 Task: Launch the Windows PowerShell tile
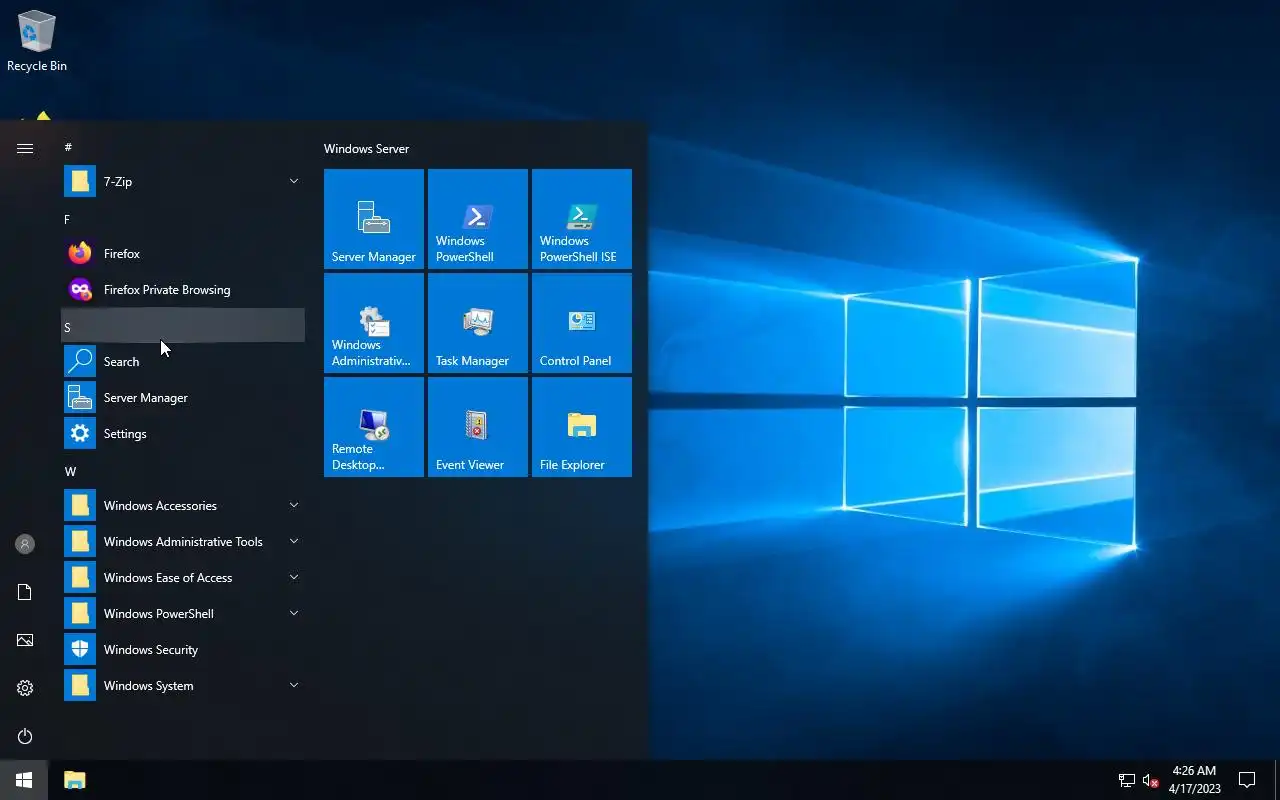coord(478,219)
